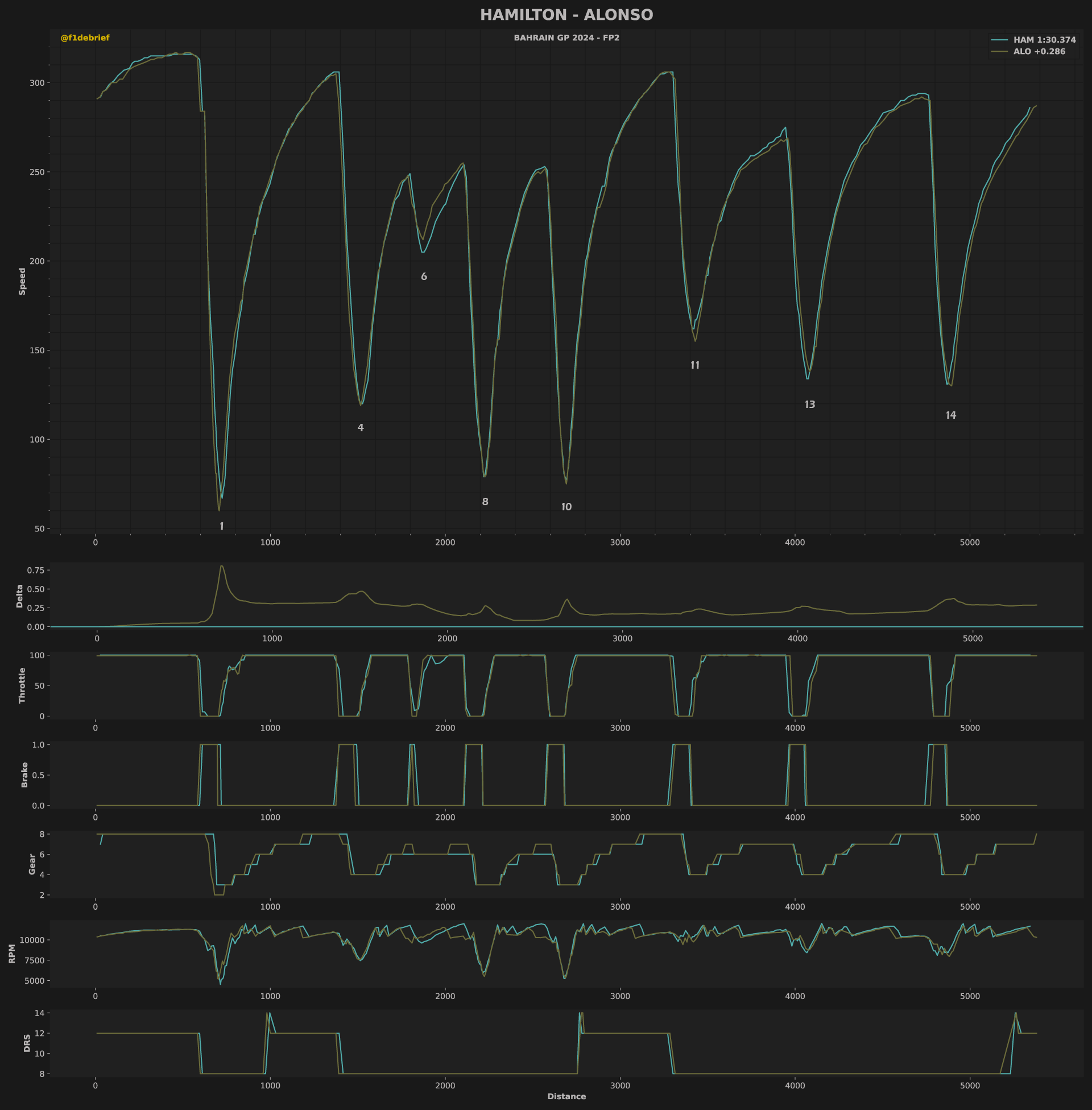
Task: Click the corner 13 marker label
Action: tap(810, 405)
